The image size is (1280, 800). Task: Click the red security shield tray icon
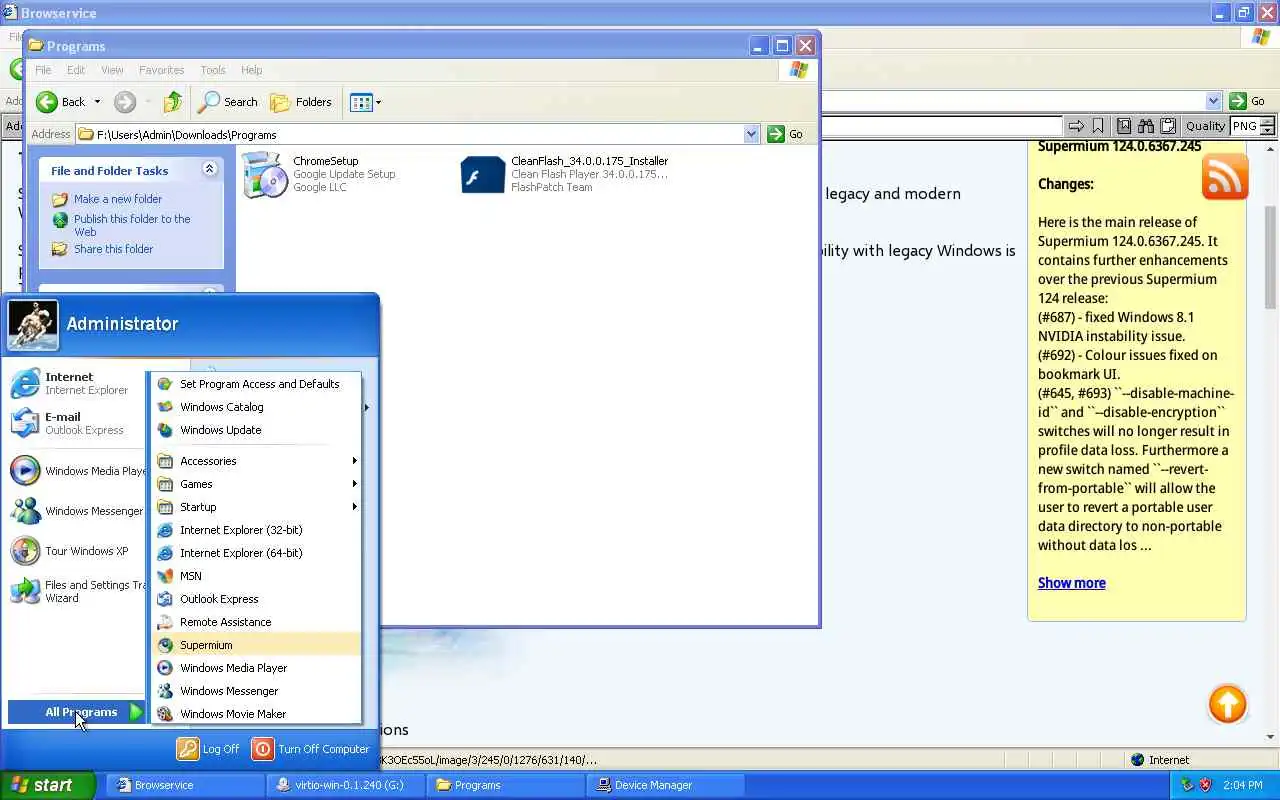click(x=1205, y=785)
